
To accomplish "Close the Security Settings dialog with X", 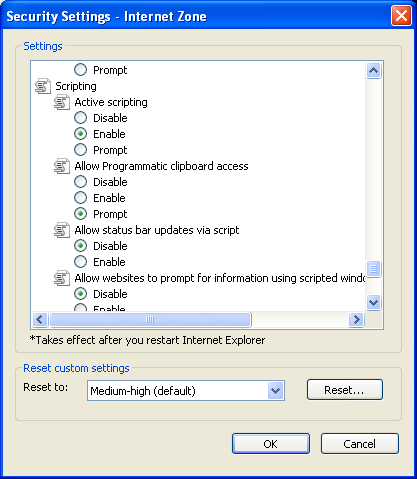I will pos(401,16).
